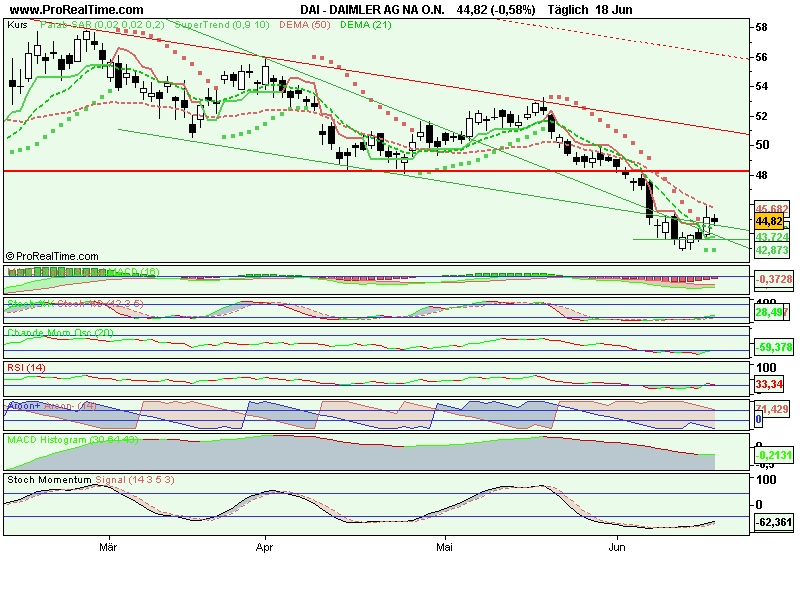
Task: Click the 48 price axis label
Action: [761, 175]
